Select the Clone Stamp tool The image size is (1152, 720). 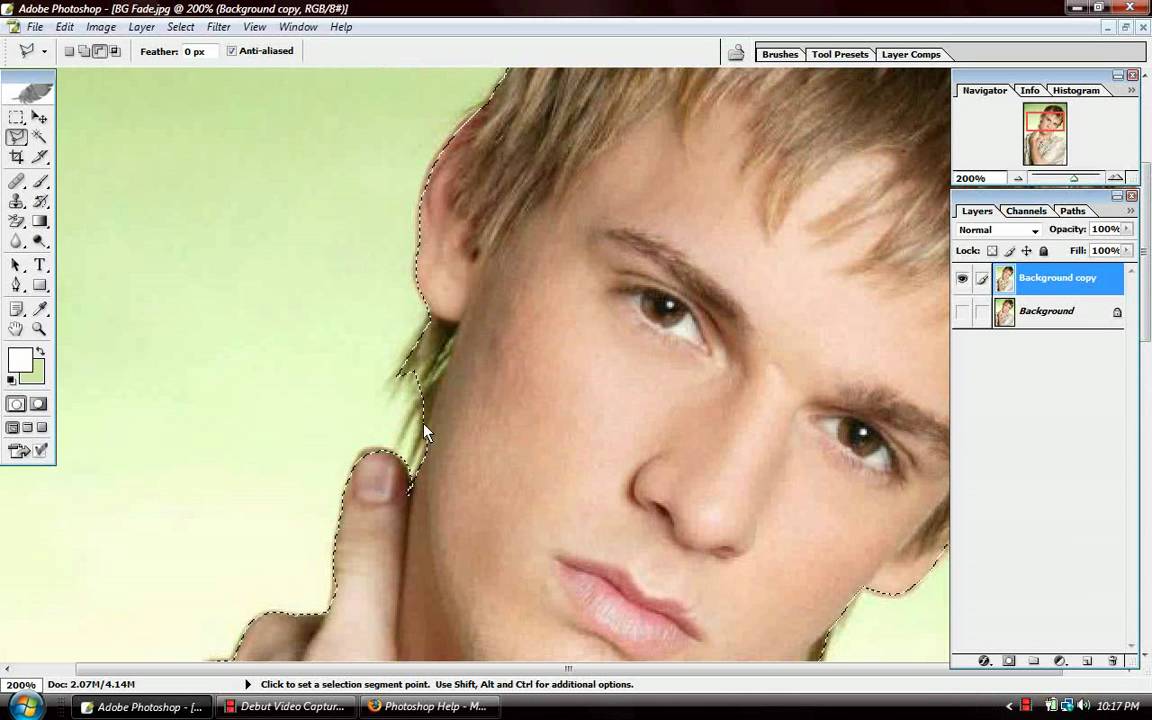pos(16,200)
